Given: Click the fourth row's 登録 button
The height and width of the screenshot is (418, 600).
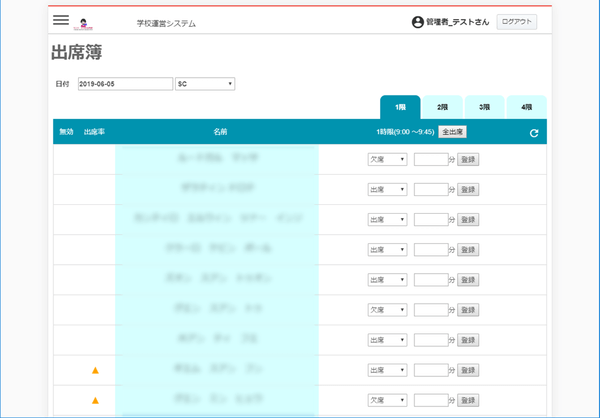Looking at the screenshot, I should click(x=468, y=250).
